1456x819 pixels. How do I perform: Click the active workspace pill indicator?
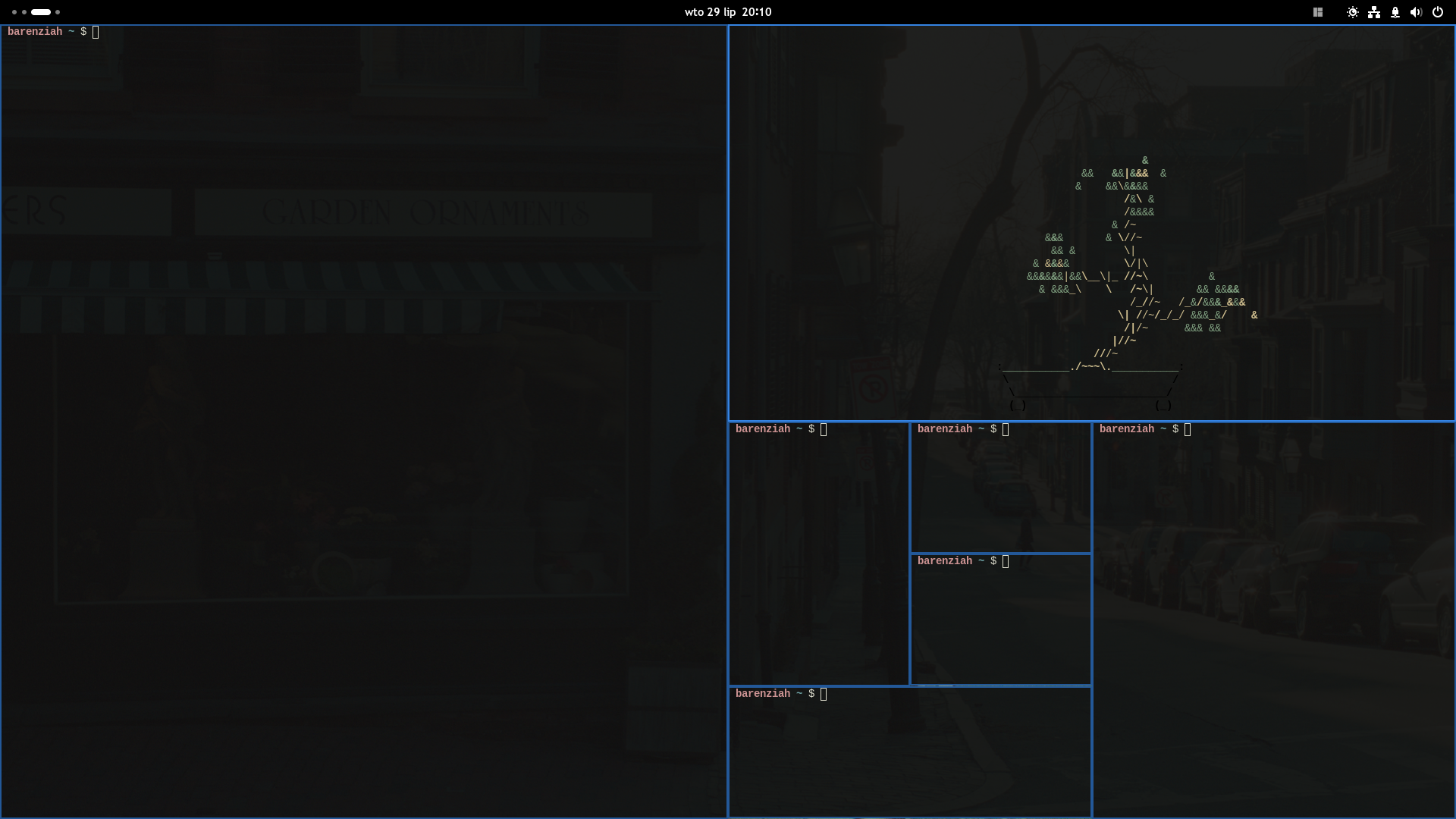click(41, 12)
